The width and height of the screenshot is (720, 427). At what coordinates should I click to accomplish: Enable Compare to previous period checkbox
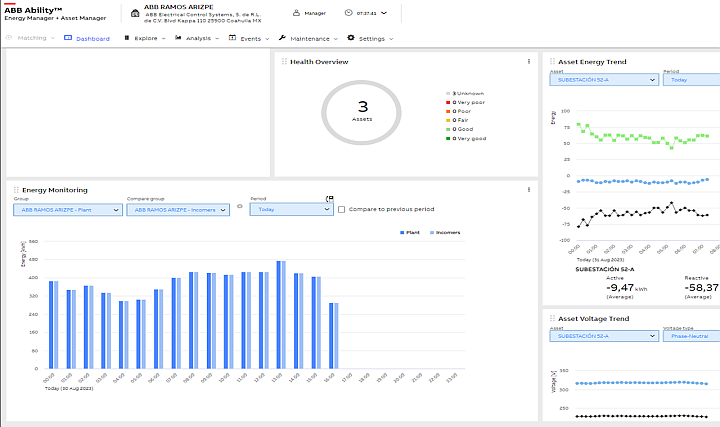[342, 210]
